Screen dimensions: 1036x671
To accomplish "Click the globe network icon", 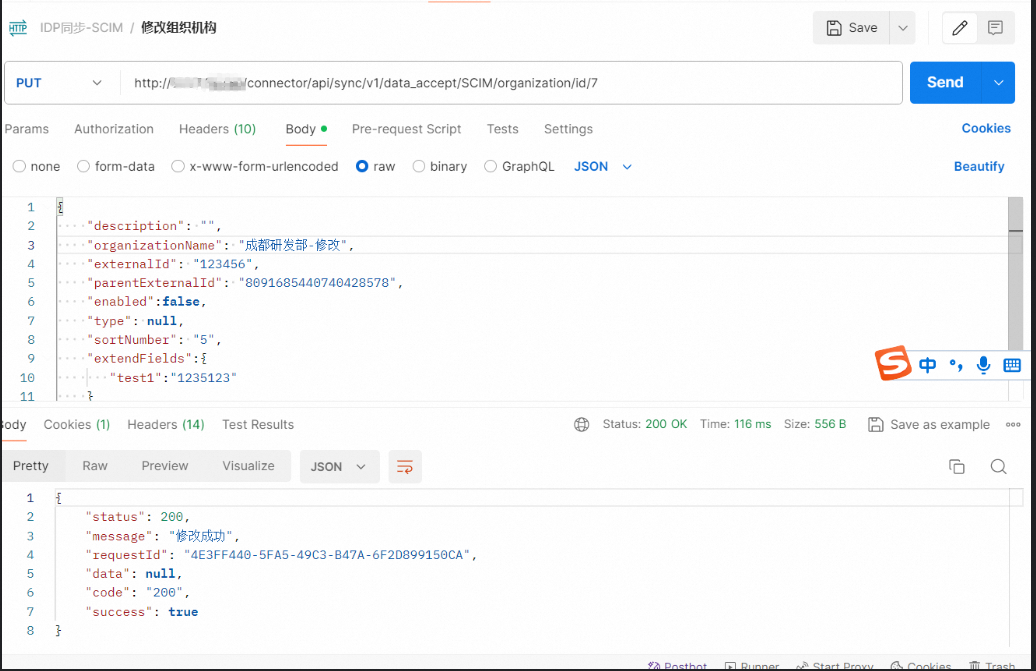I will tap(582, 425).
